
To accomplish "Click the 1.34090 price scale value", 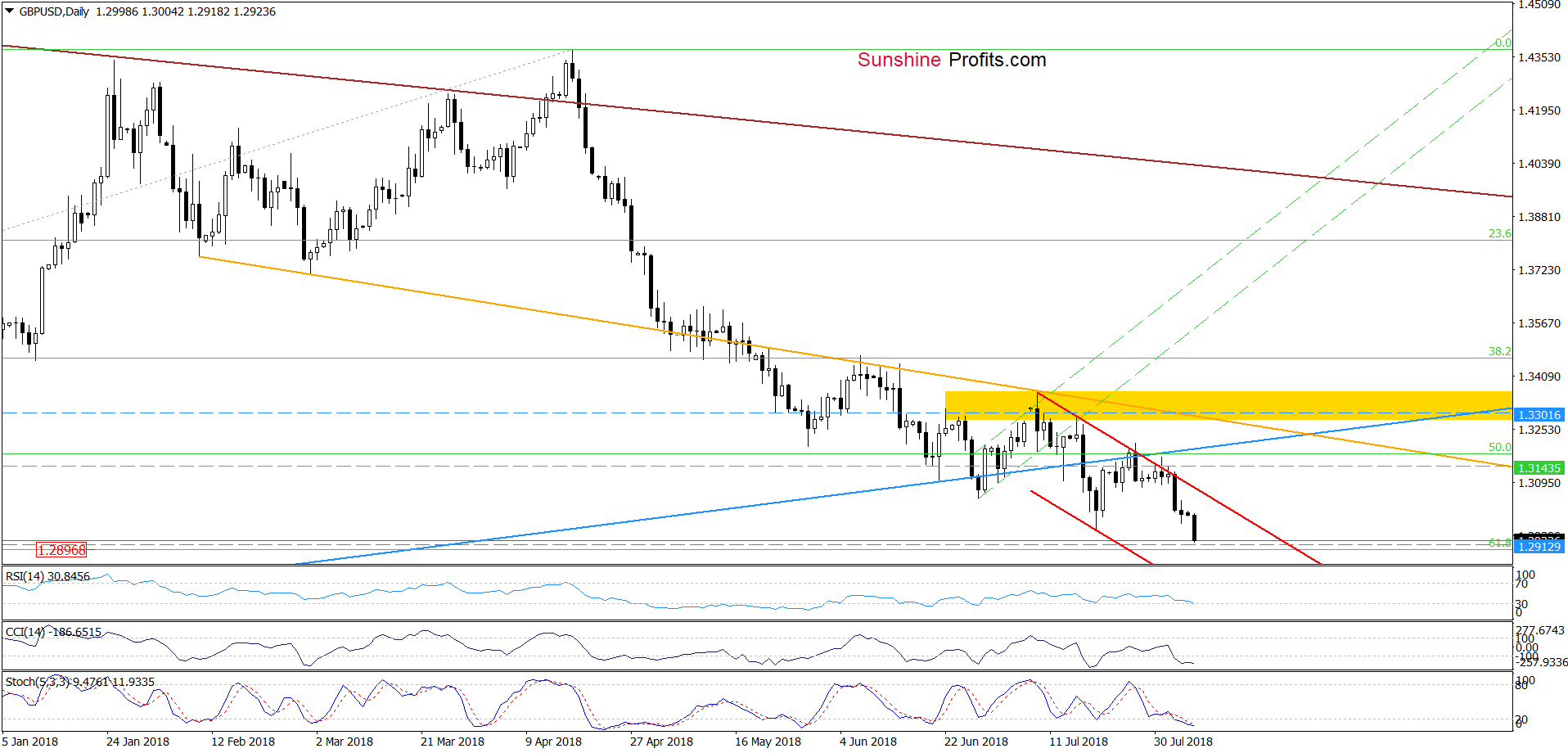I will (1539, 376).
